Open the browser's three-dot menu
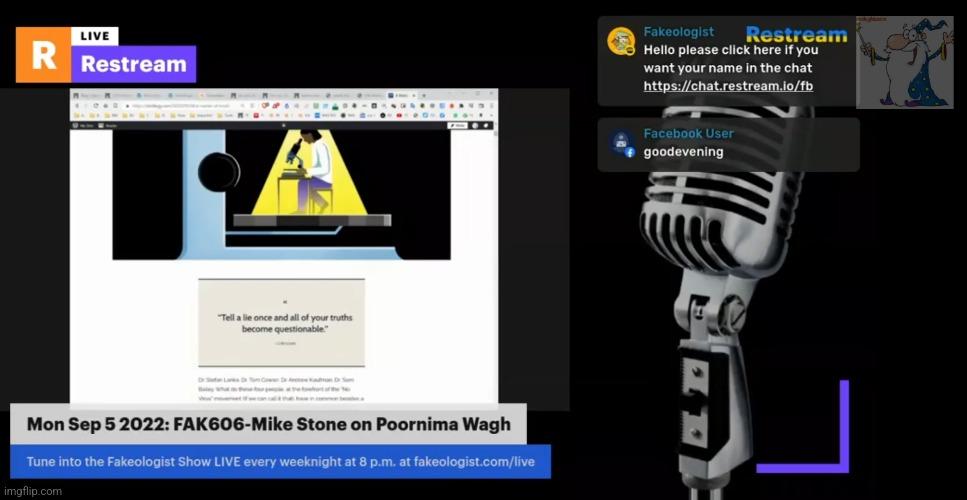 click(x=492, y=105)
